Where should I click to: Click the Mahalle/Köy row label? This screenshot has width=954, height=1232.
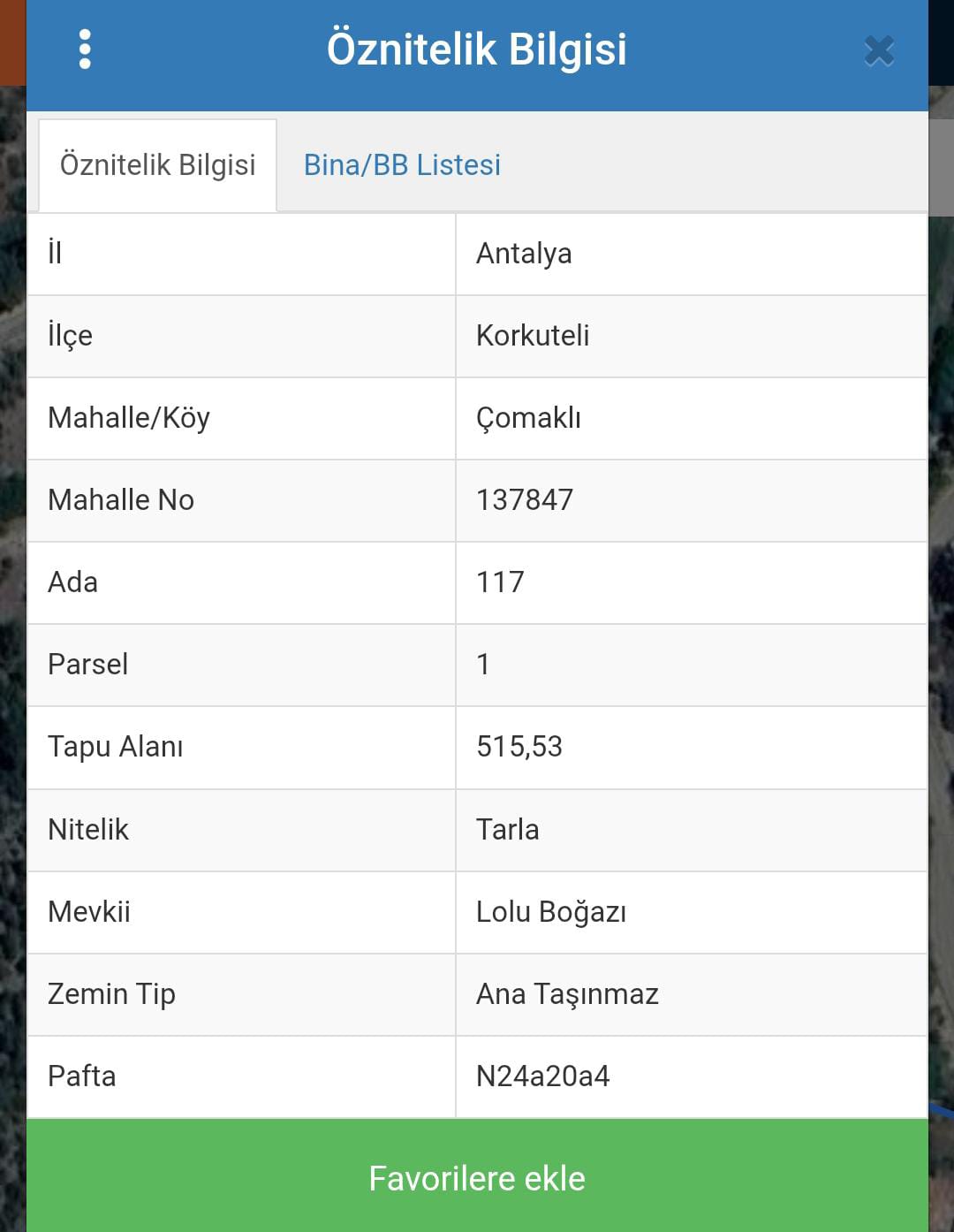tap(129, 418)
